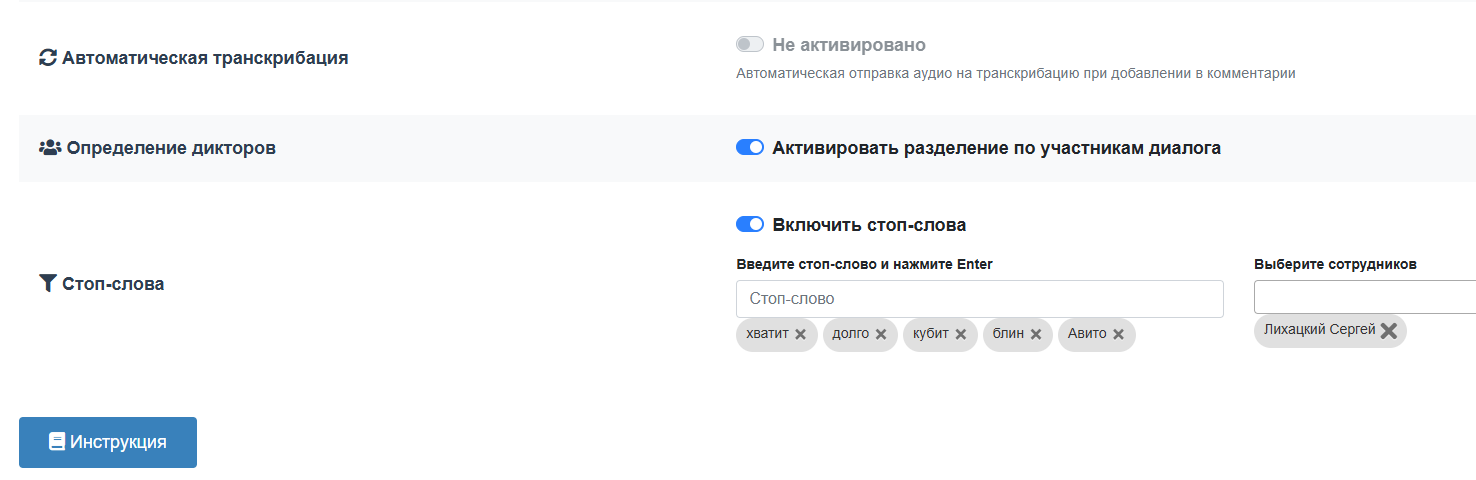Click the speaker detection users icon

coord(50,148)
